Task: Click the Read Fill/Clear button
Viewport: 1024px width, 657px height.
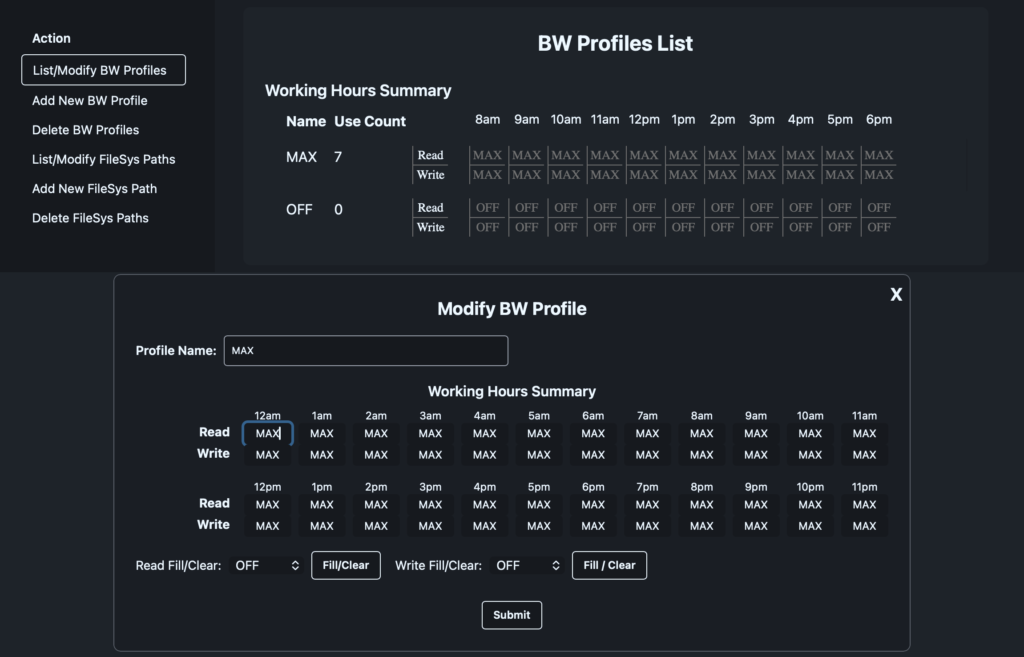Action: pos(345,566)
